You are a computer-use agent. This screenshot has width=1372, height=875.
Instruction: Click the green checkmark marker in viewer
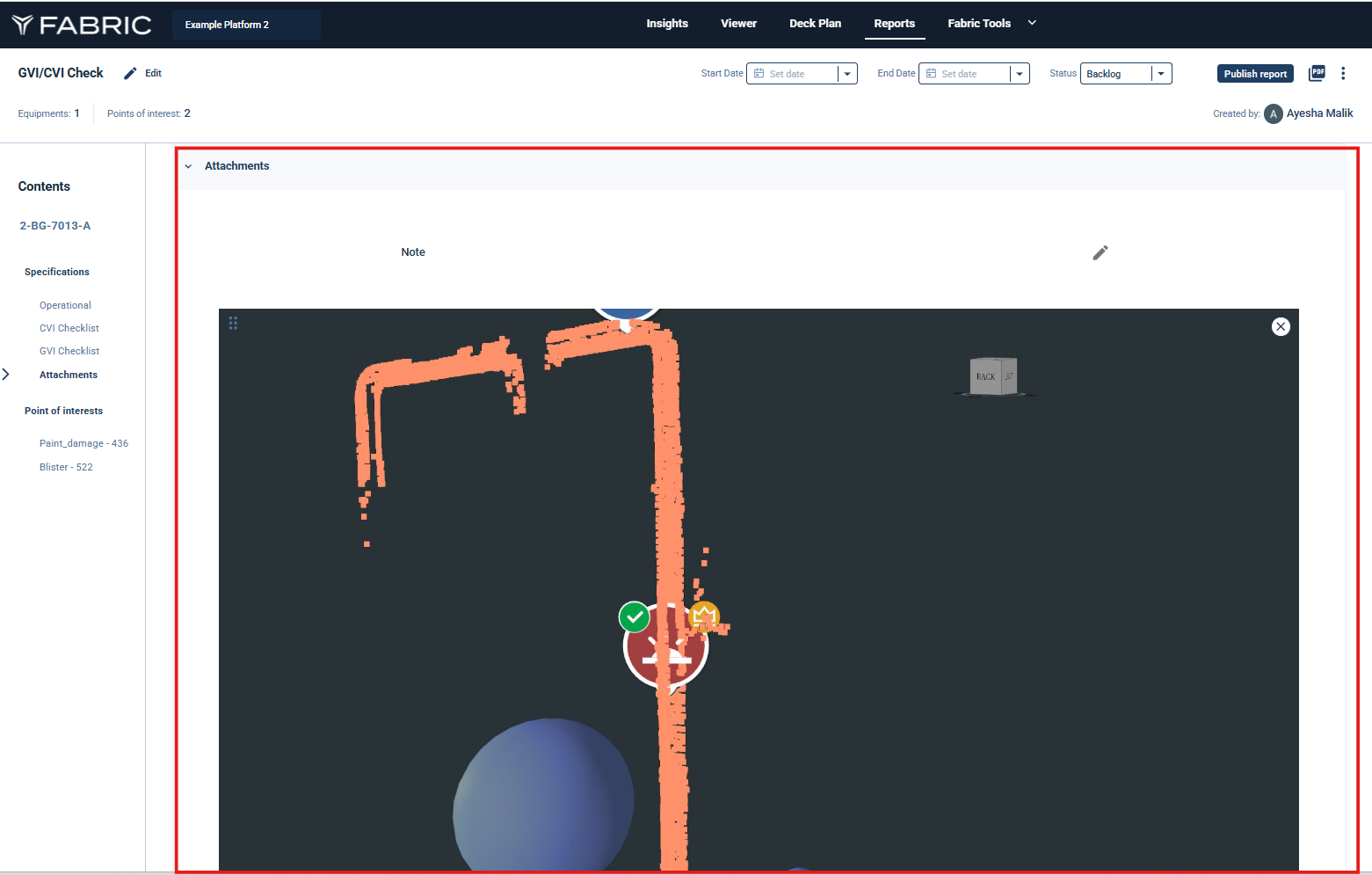click(634, 617)
